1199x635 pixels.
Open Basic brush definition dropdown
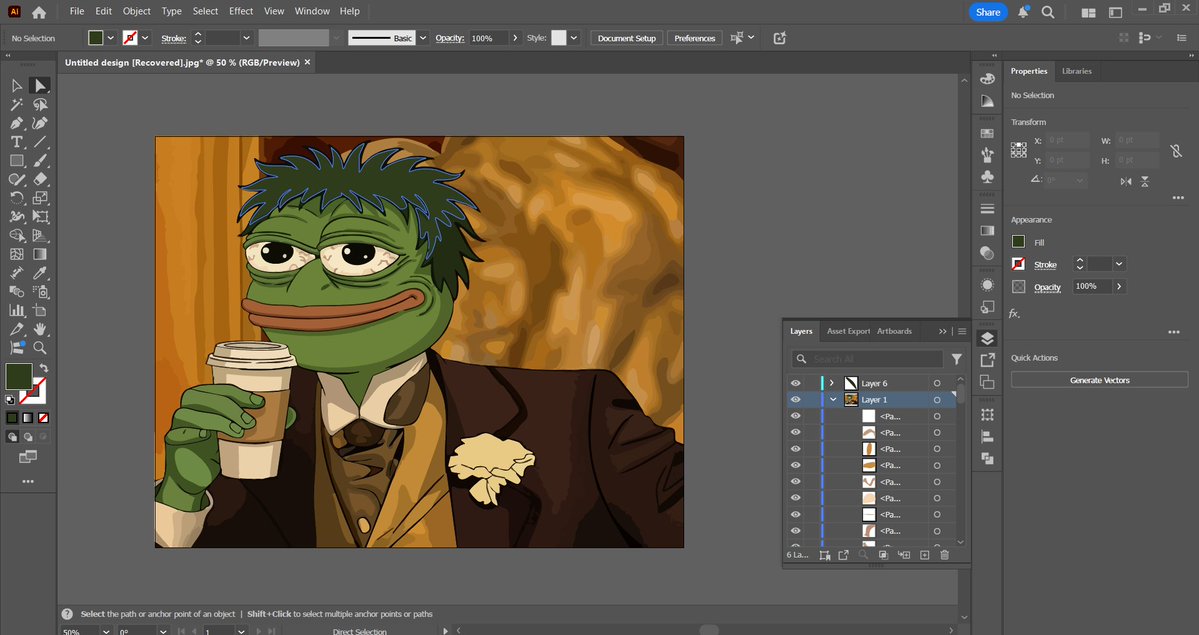coord(423,37)
